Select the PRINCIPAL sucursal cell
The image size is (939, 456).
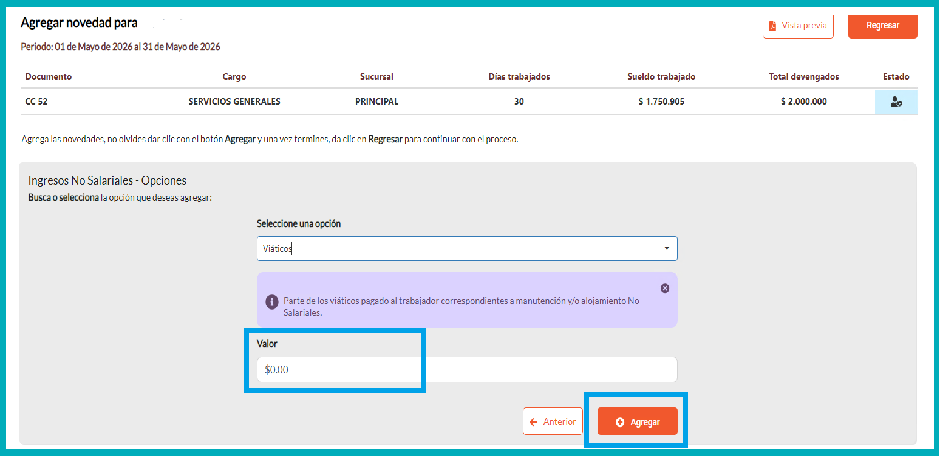pos(377,102)
